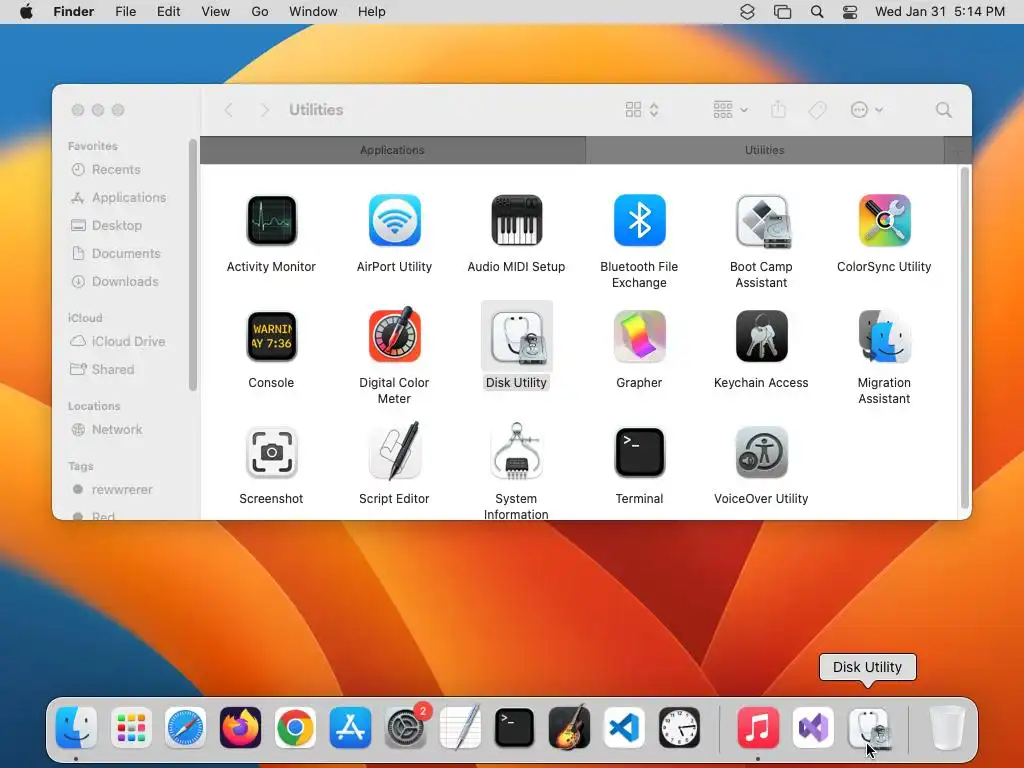Select the VoiceOver Utility icon

(x=761, y=453)
